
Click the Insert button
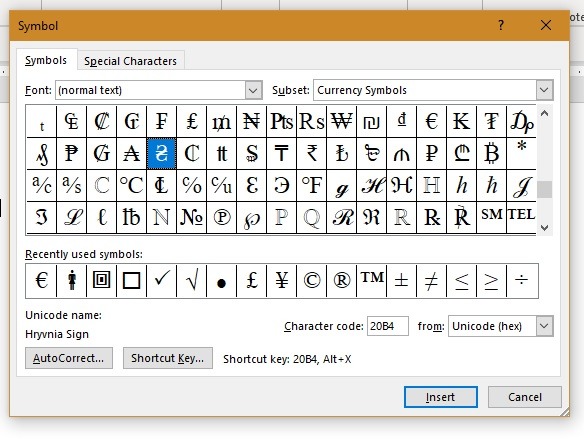click(441, 397)
